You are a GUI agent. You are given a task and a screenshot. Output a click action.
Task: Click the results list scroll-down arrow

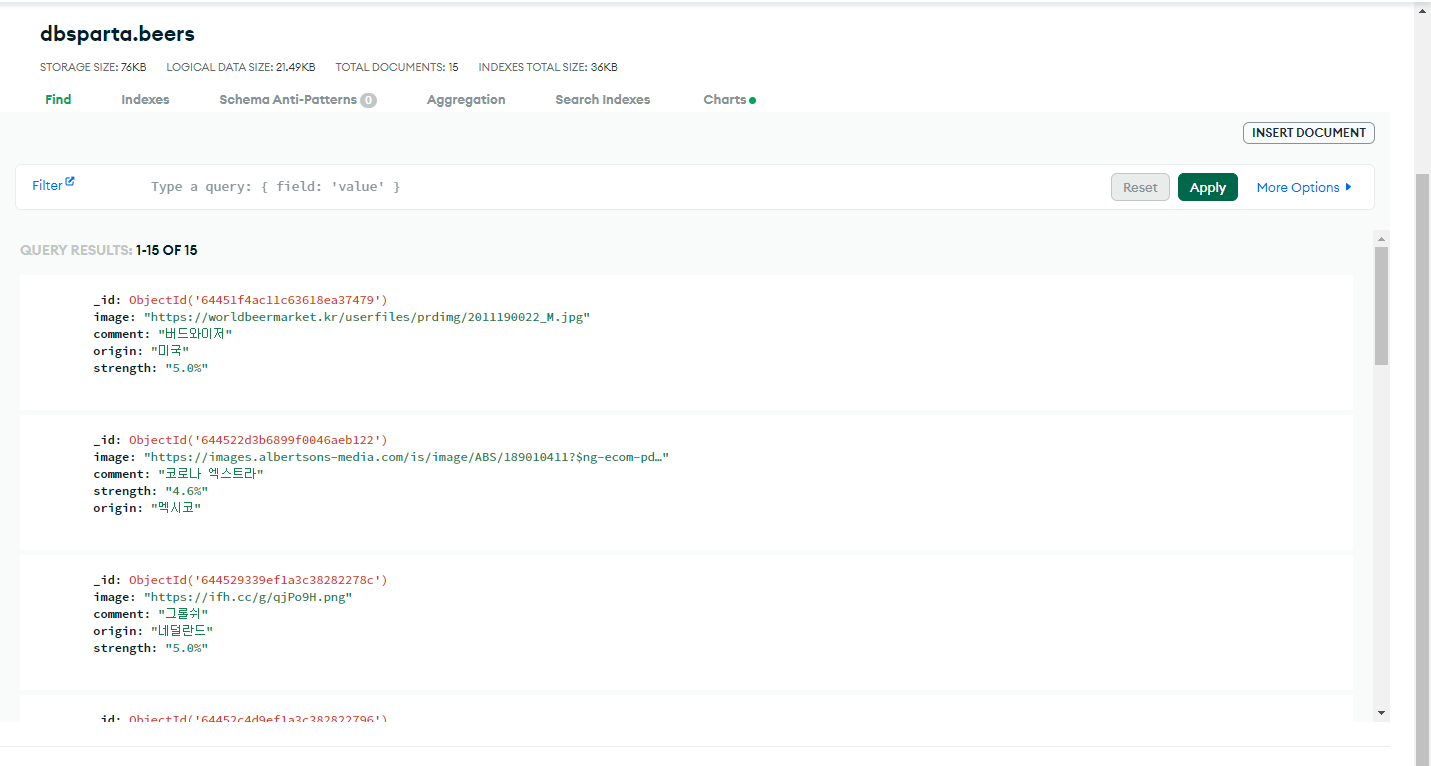1382,712
